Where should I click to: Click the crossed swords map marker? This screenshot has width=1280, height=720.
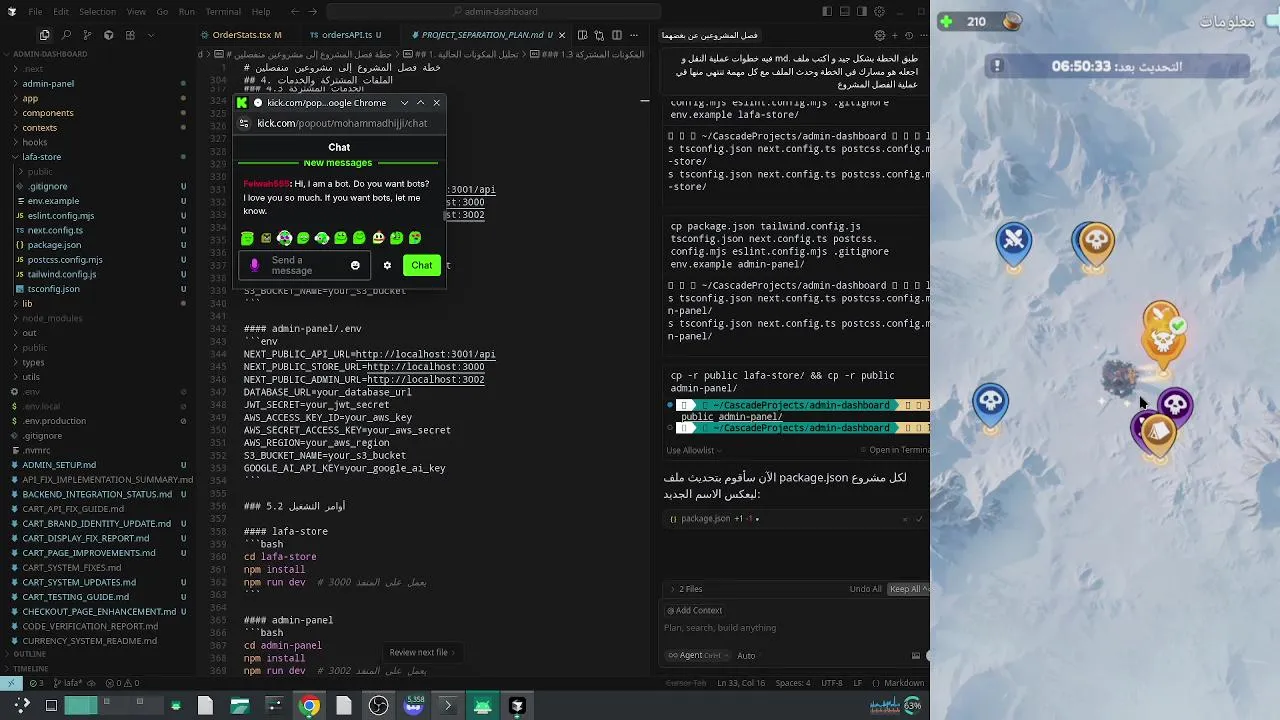(1014, 241)
